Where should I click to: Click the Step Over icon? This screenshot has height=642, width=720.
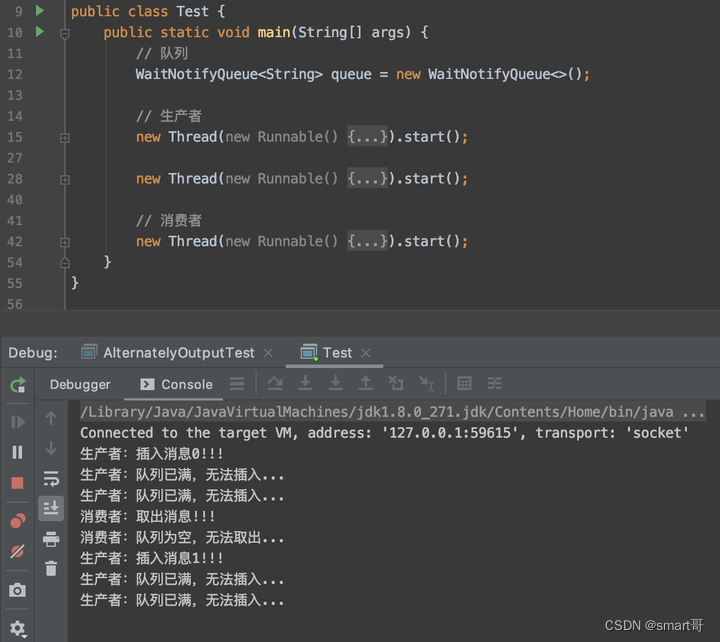tap(275, 383)
